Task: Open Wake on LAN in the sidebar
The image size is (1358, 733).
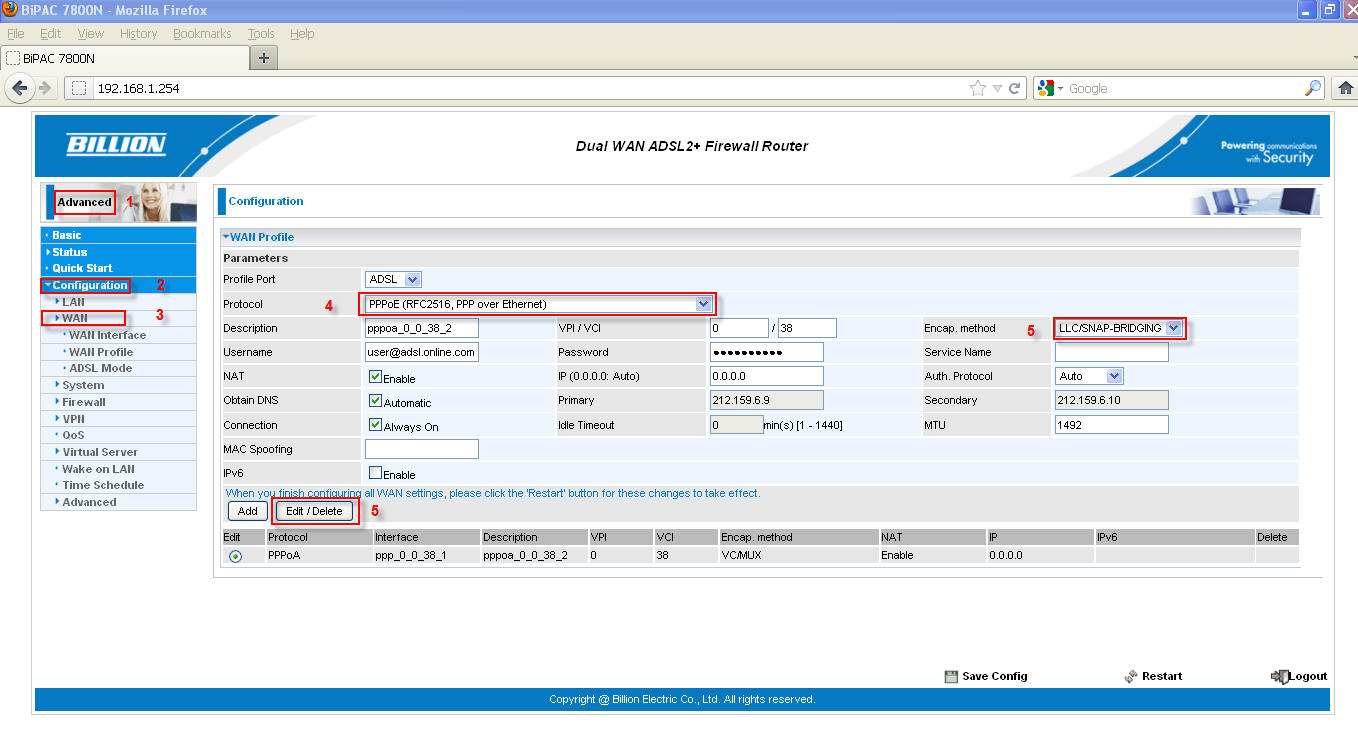Action: [98, 469]
